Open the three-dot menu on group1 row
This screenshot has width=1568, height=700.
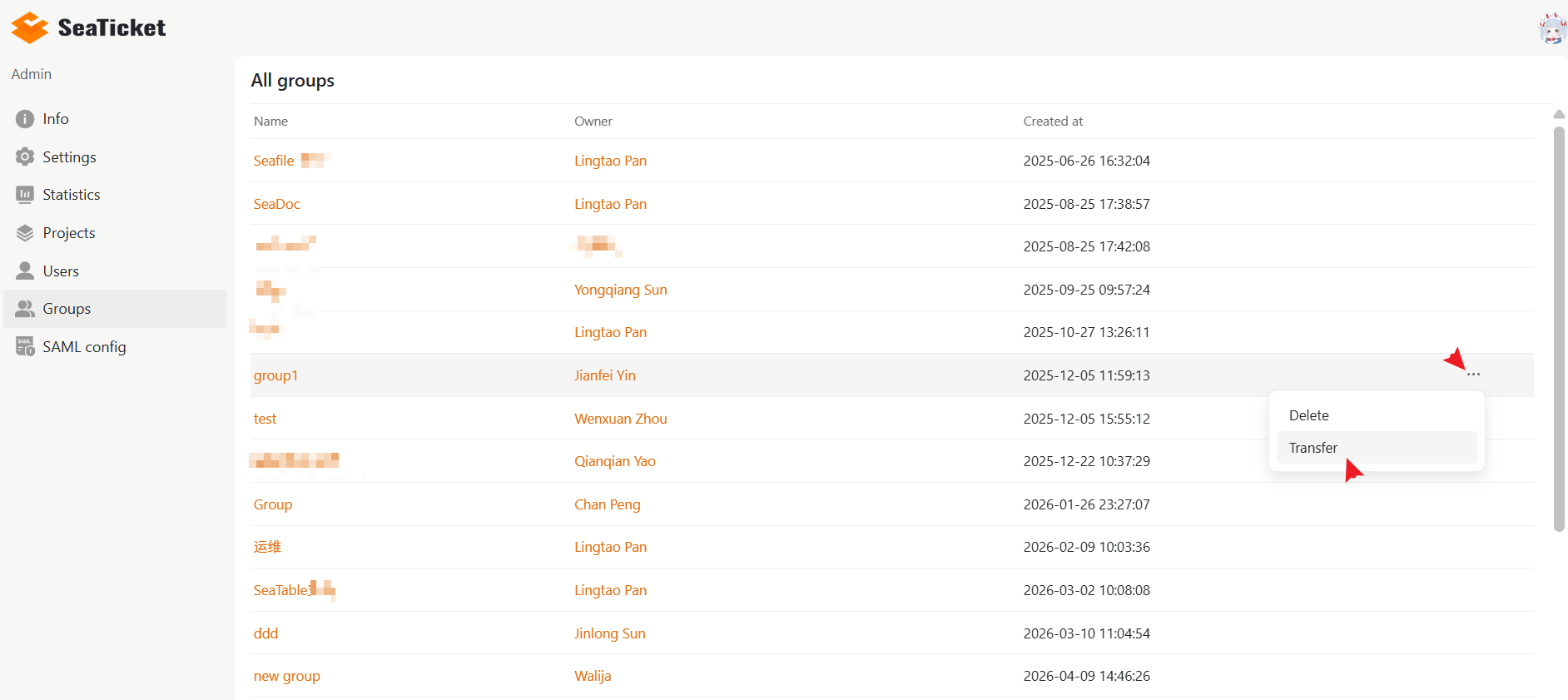tap(1473, 375)
